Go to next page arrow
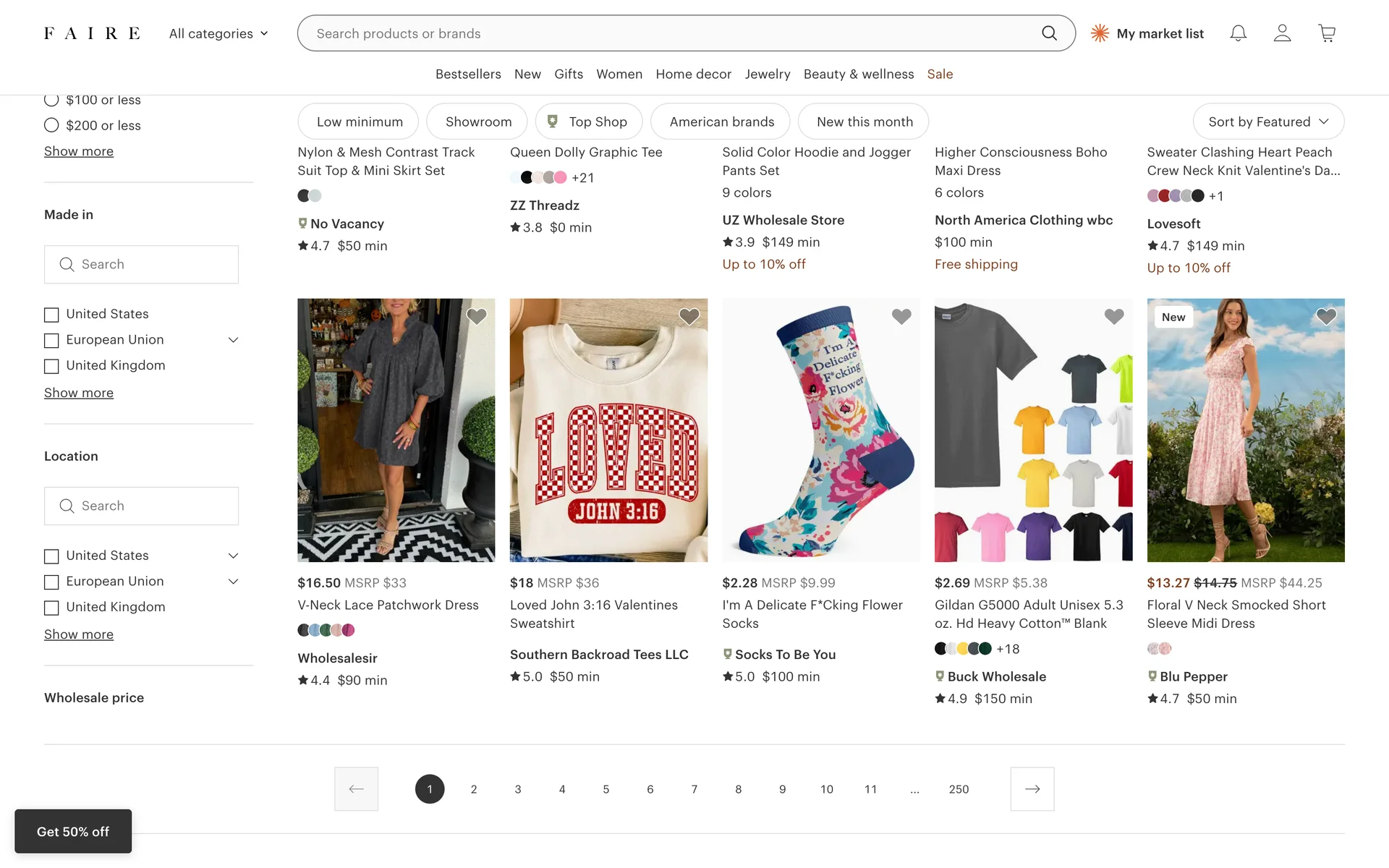The width and height of the screenshot is (1389, 868). 1032,788
